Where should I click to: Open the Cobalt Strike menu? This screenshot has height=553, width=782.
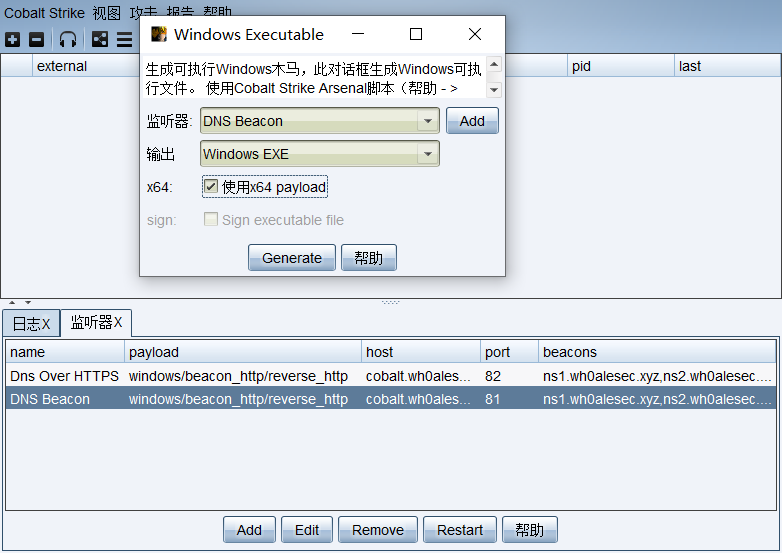(x=44, y=12)
